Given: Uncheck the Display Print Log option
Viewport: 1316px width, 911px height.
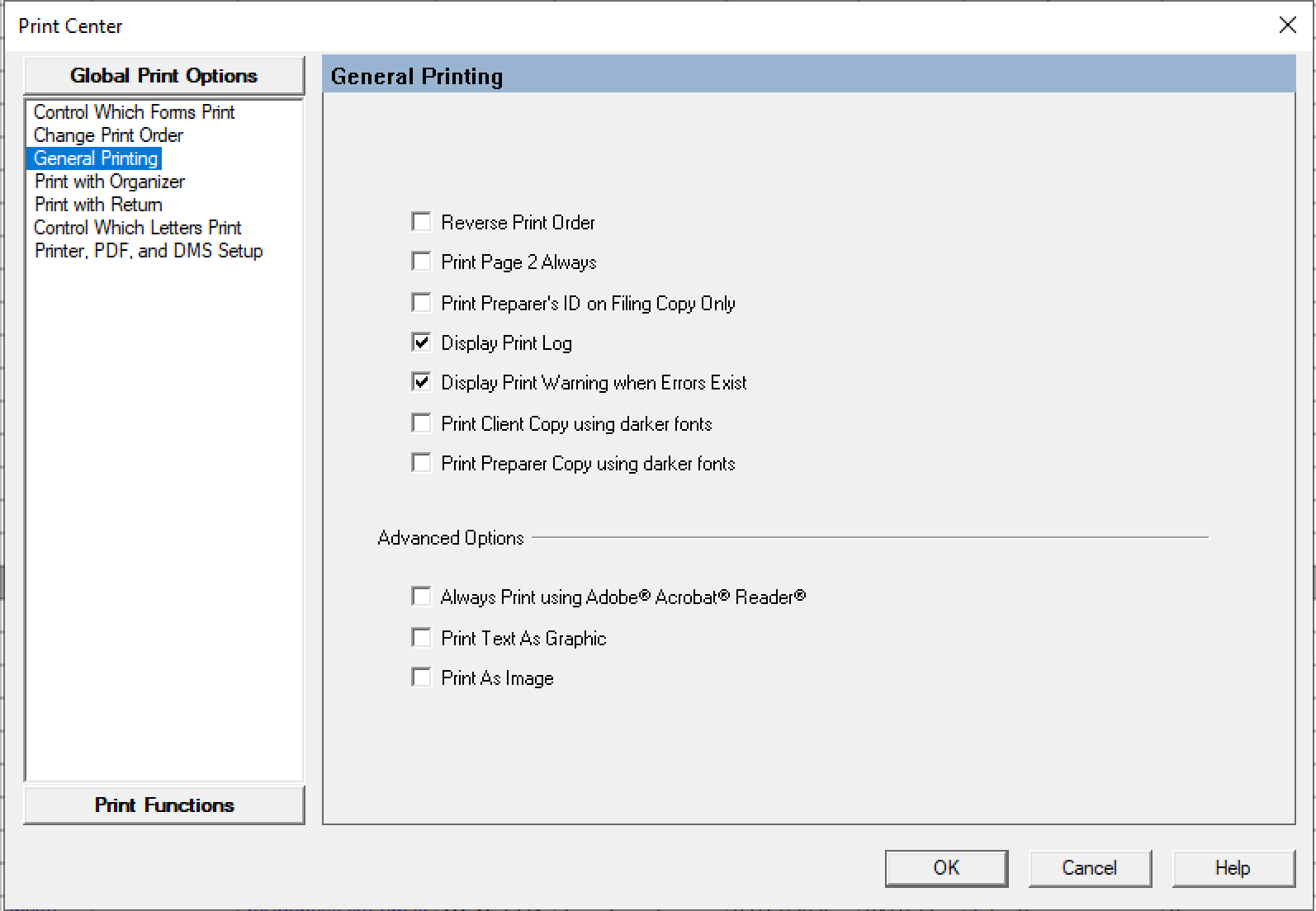Looking at the screenshot, I should pos(421,342).
